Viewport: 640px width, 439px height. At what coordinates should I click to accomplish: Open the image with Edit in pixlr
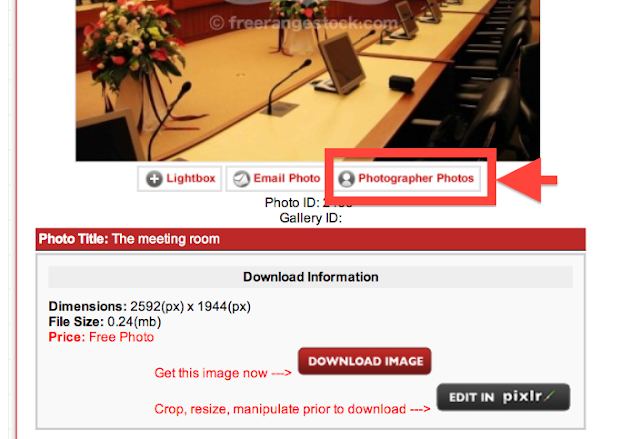point(503,397)
